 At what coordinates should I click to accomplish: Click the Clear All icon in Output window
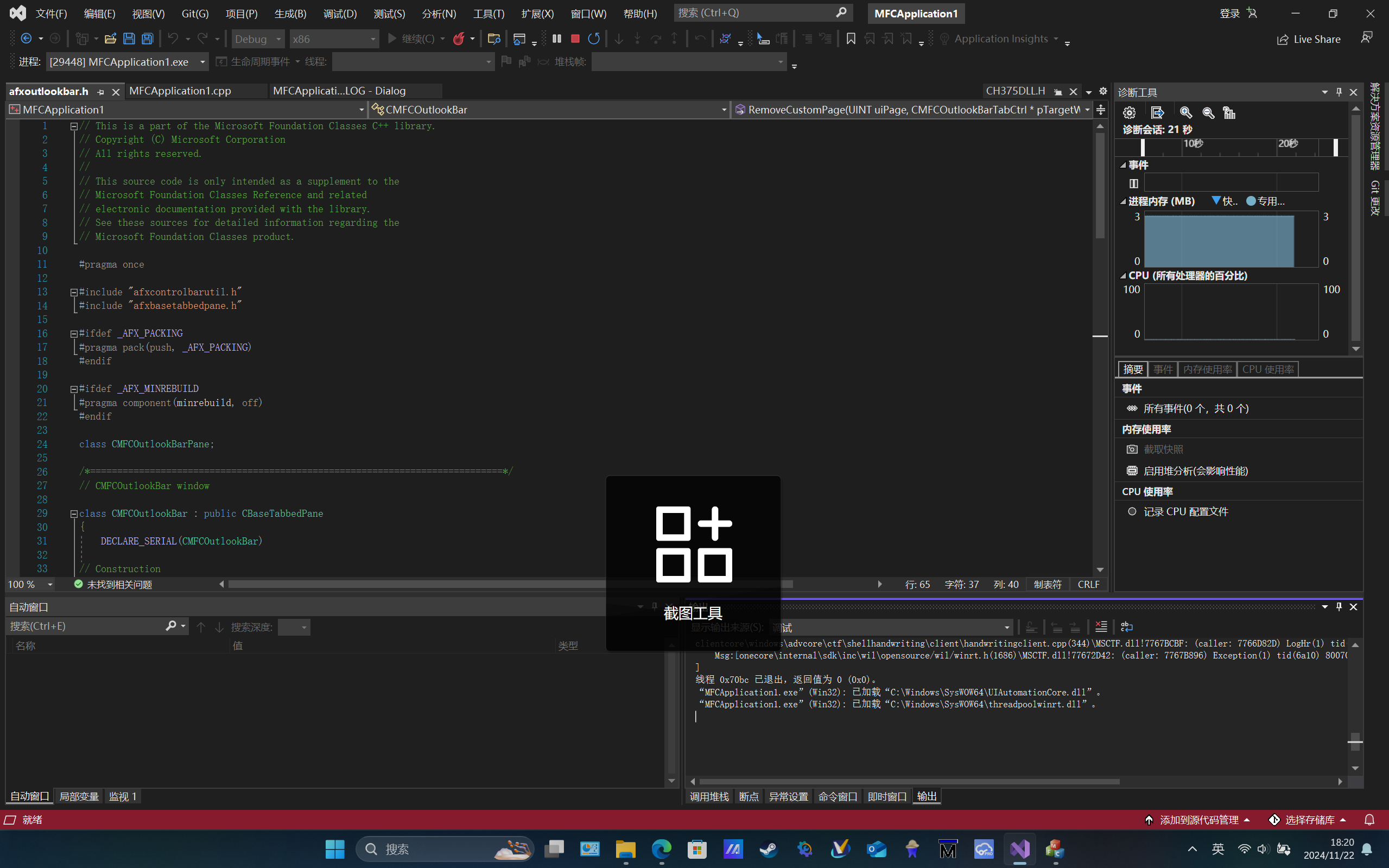coord(1101,626)
